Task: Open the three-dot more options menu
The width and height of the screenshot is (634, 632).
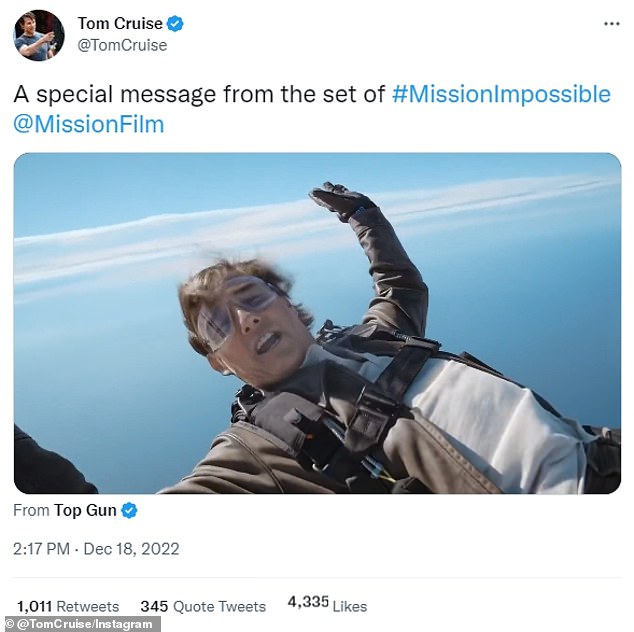Action: 611,24
